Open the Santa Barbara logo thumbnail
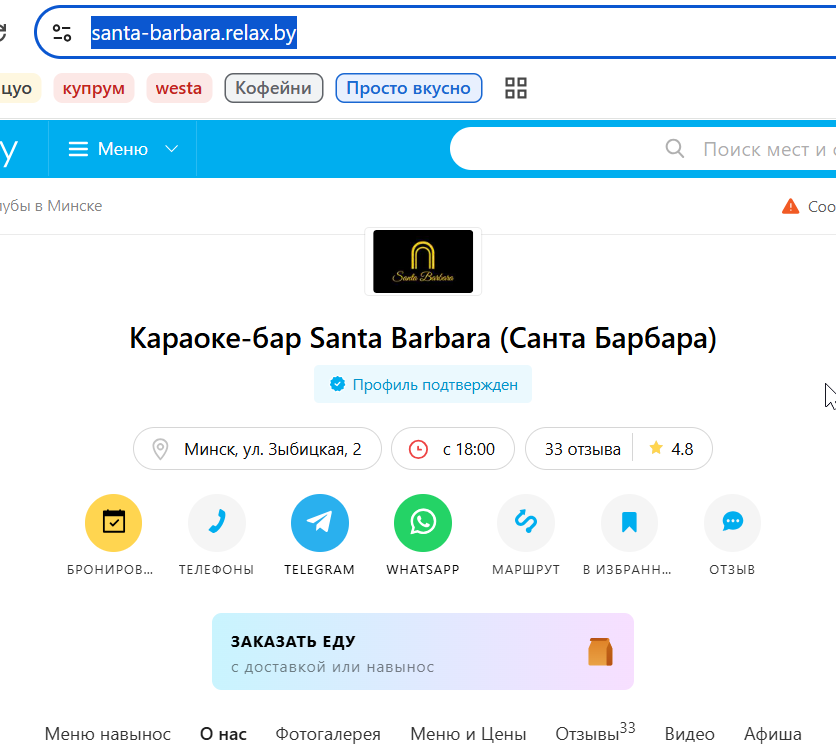Screen dimensions: 836x754 point(423,261)
